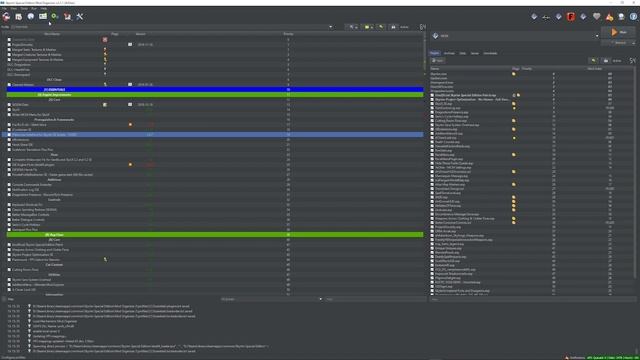Screen dimensions: 640x360
Task: Open the Profile selection dropdown
Action: (x=172, y=27)
